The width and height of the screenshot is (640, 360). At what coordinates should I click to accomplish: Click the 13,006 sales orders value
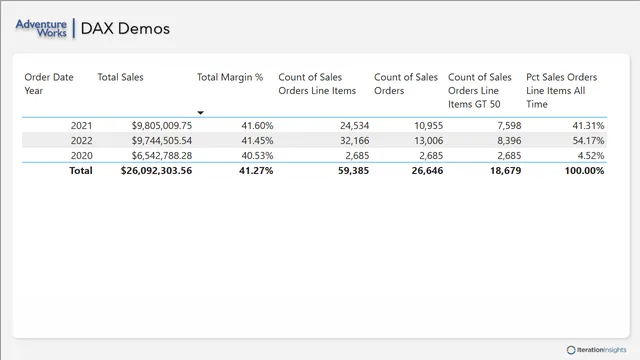tap(429, 140)
